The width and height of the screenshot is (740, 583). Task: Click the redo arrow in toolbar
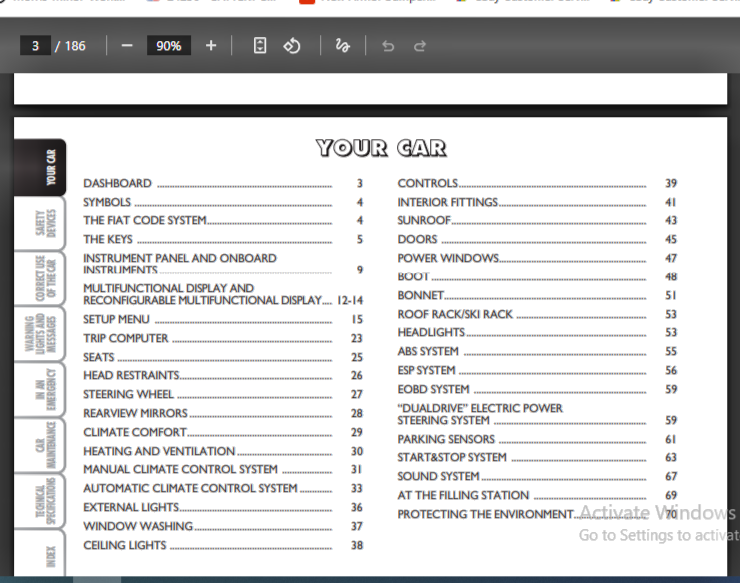[420, 46]
